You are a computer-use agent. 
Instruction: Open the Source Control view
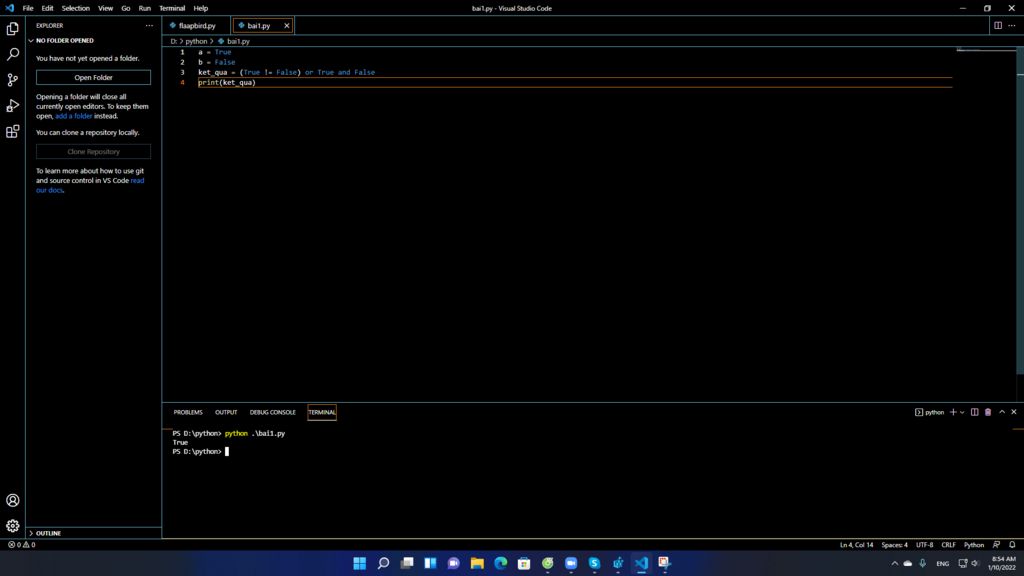click(x=12, y=80)
